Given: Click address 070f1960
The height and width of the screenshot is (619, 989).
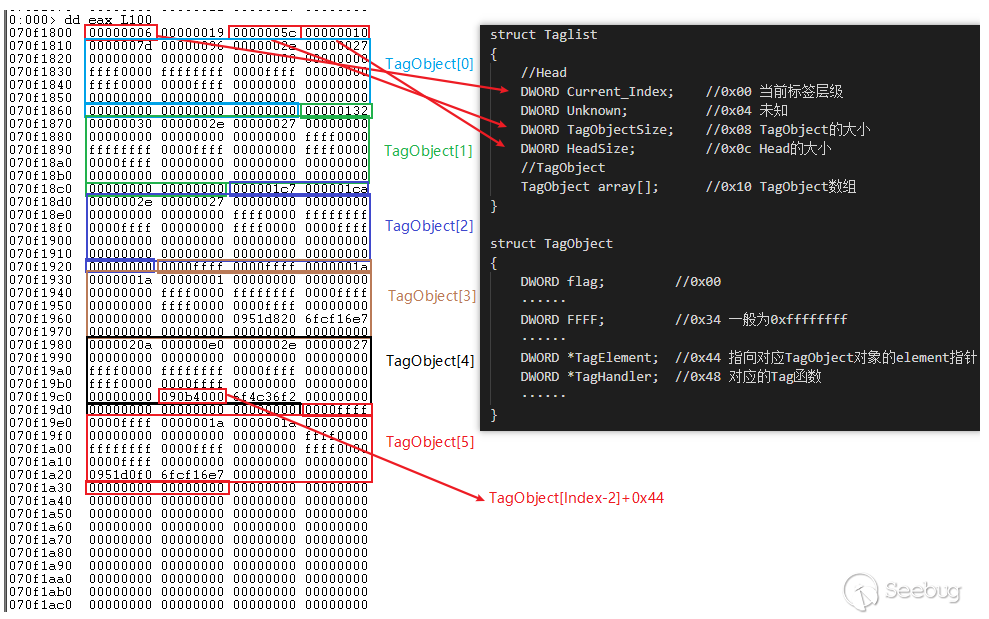Looking at the screenshot, I should (40, 319).
